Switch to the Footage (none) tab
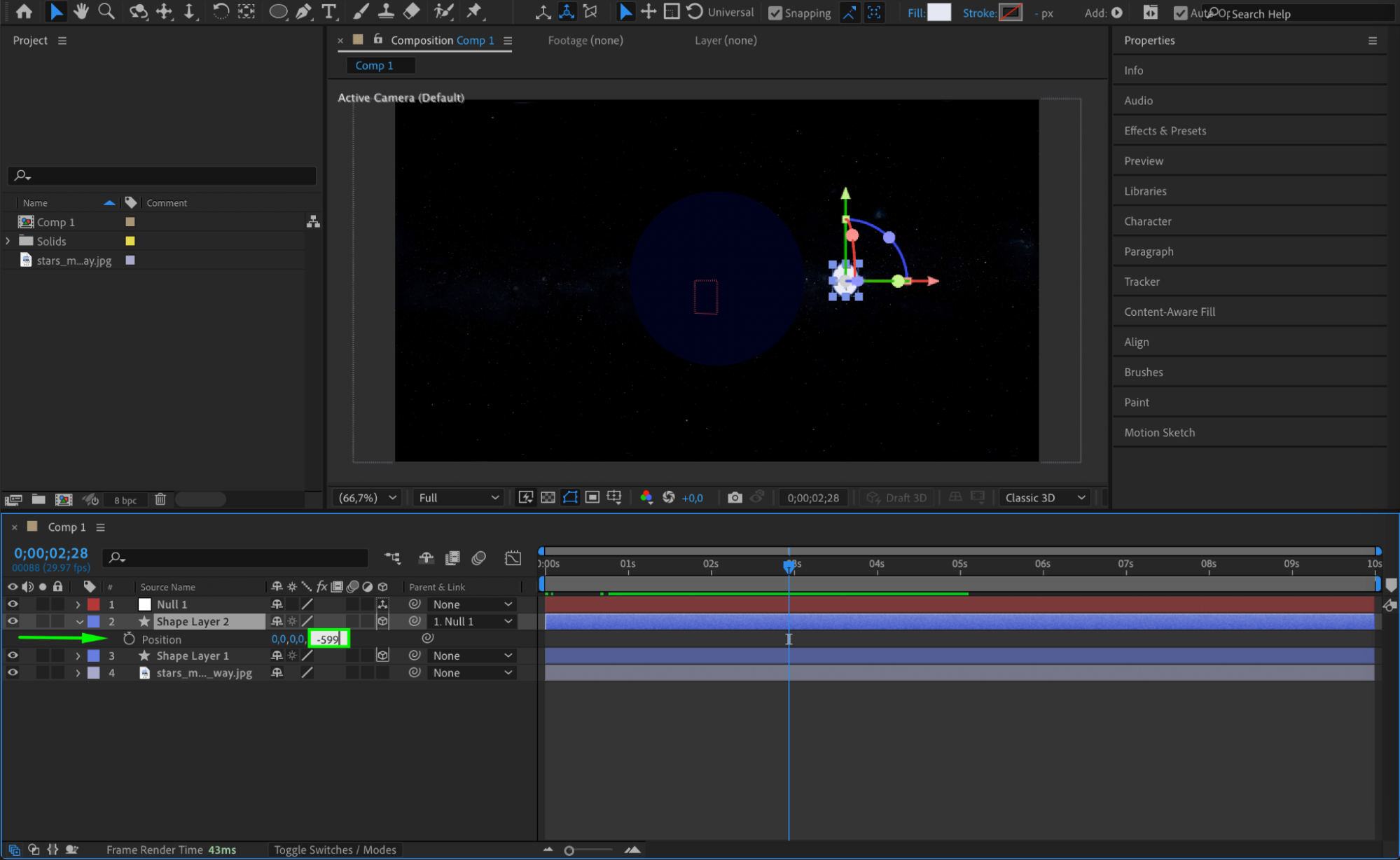The width and height of the screenshot is (1400, 860). point(585,41)
